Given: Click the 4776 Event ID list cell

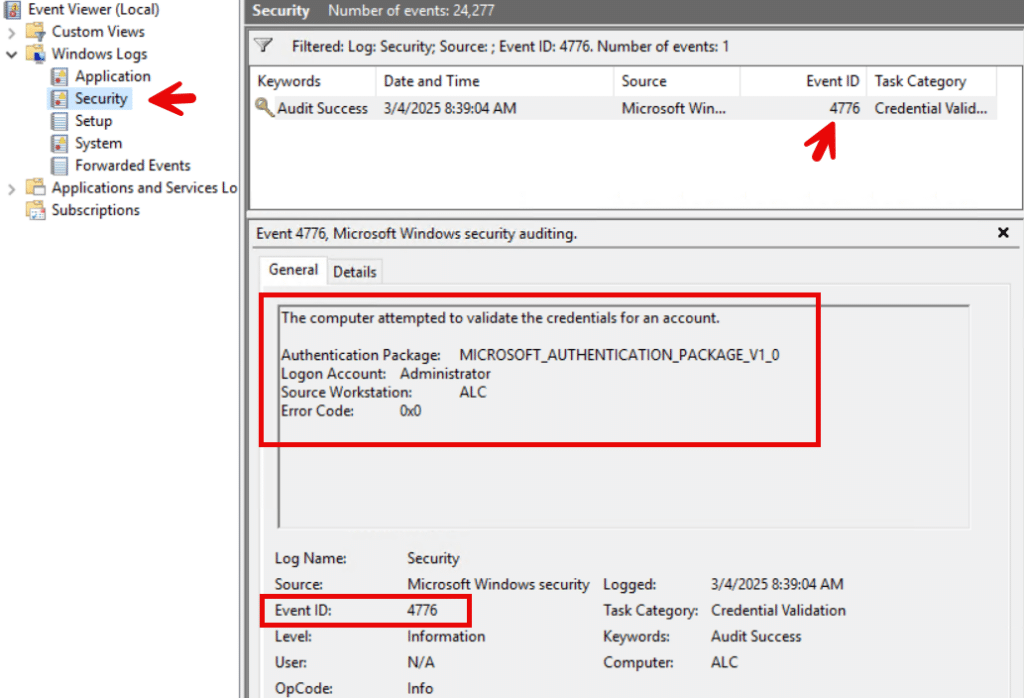Looking at the screenshot, I should point(844,108).
